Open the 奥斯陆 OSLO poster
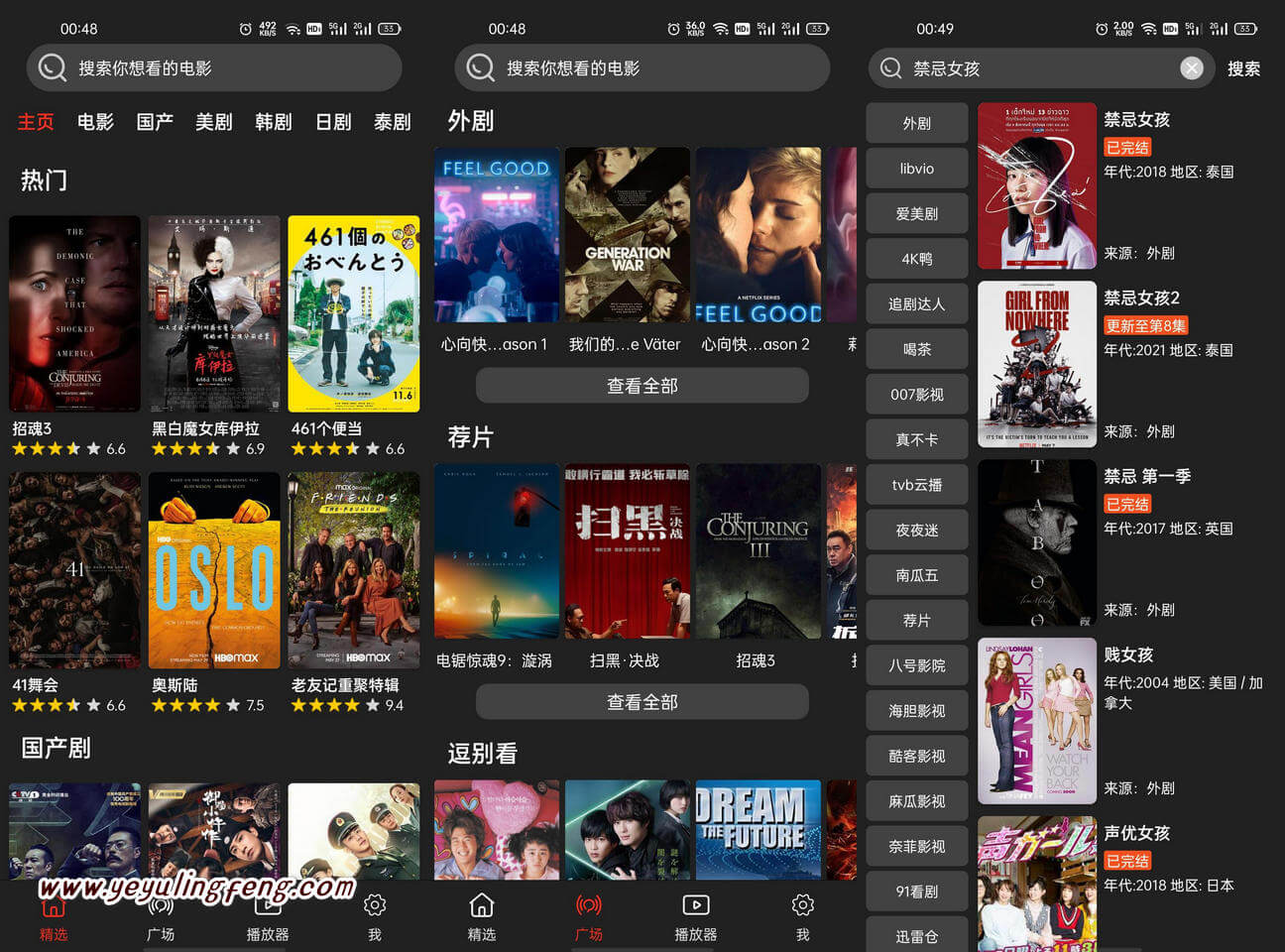The image size is (1285, 952). click(214, 570)
